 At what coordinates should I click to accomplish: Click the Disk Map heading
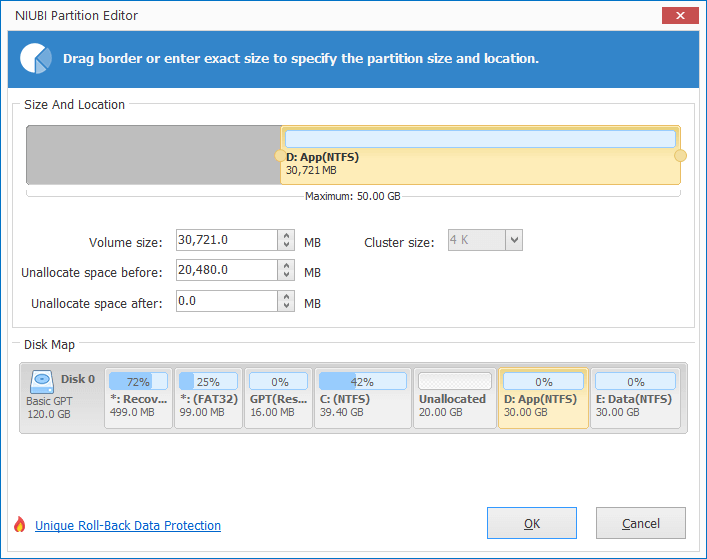pos(49,345)
